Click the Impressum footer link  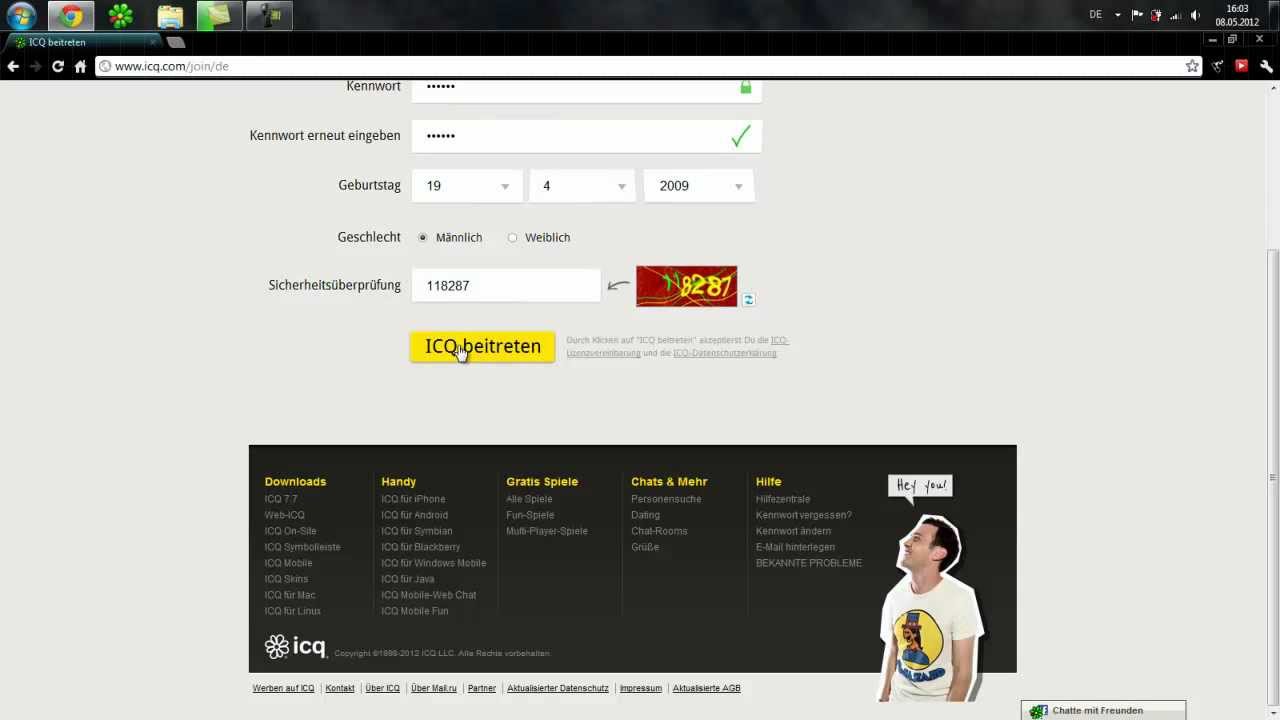pyautogui.click(x=640, y=688)
